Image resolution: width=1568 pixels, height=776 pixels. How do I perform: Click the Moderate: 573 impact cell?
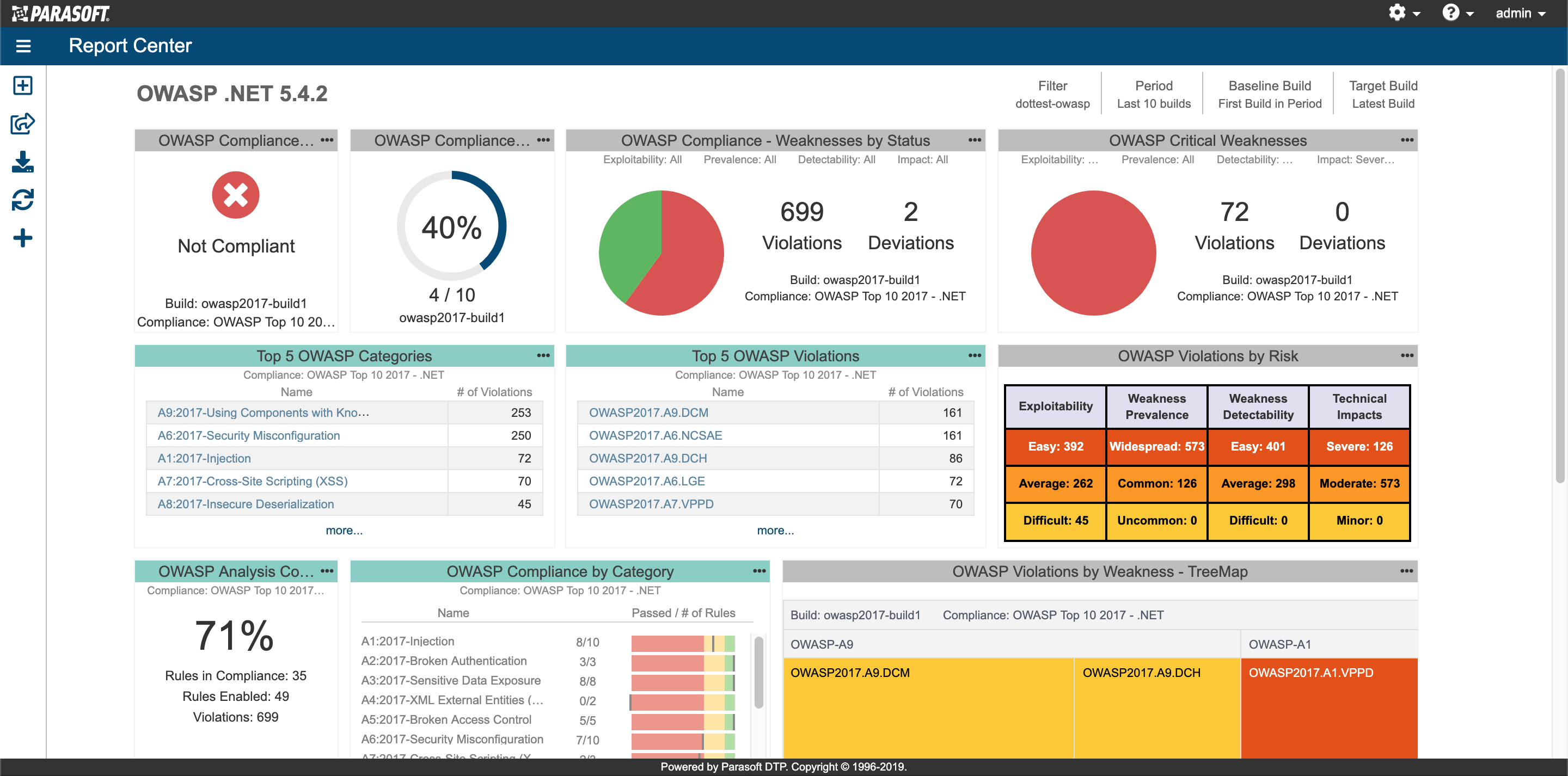pos(1359,483)
